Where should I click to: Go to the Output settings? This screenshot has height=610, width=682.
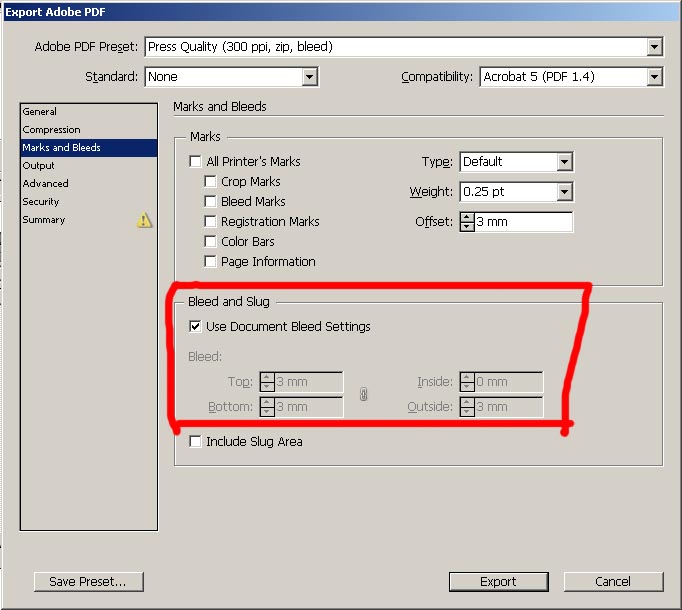pos(89,166)
